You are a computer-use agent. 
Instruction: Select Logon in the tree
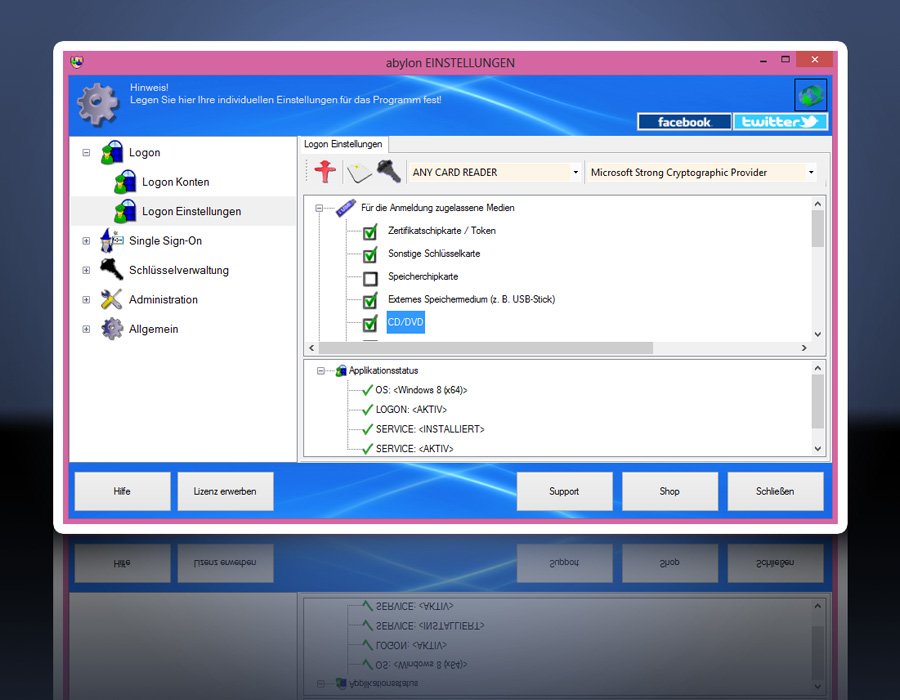point(145,153)
